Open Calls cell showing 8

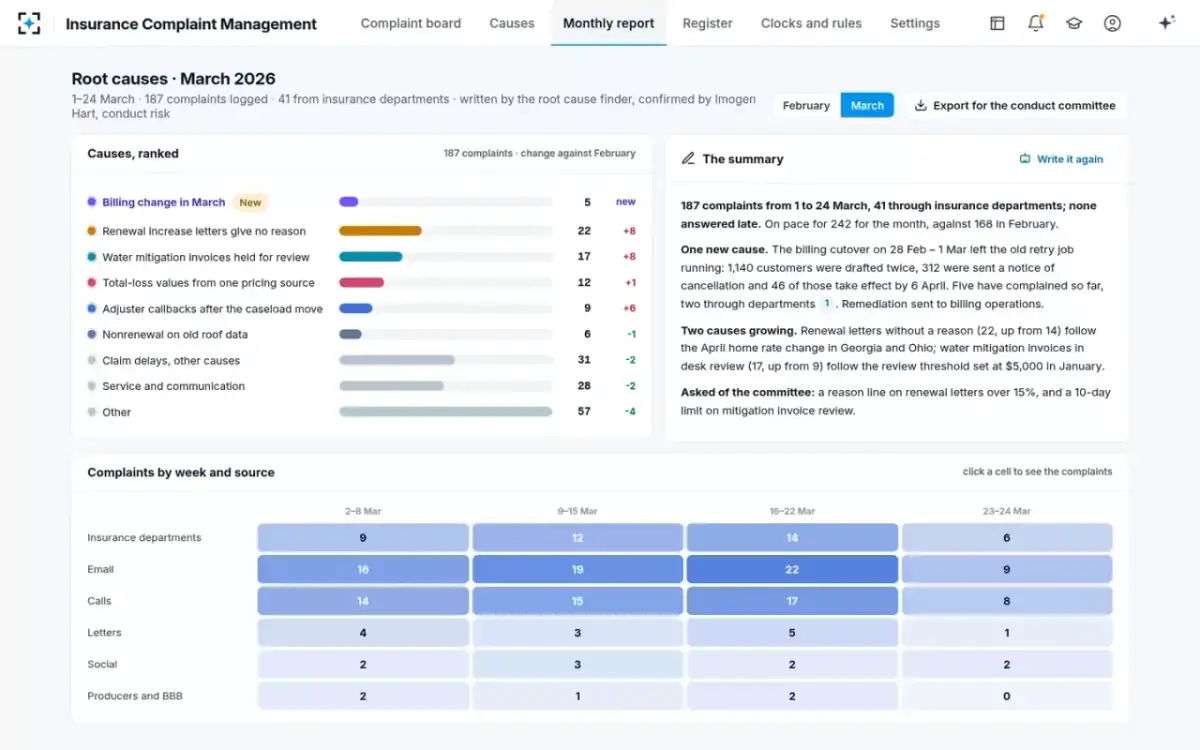tap(1007, 601)
